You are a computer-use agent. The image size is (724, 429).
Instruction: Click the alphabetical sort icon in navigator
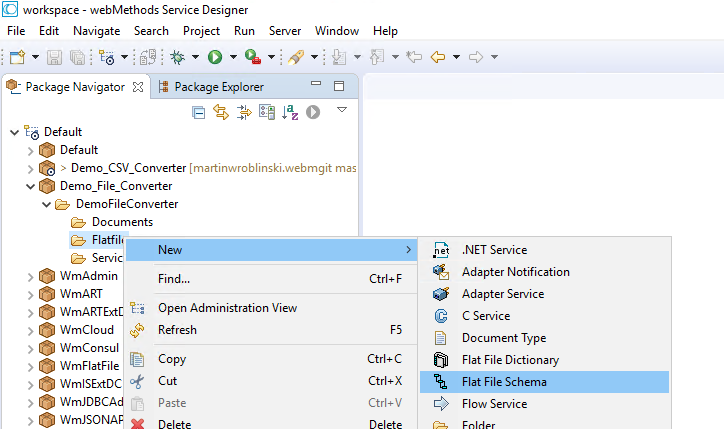tap(290, 113)
